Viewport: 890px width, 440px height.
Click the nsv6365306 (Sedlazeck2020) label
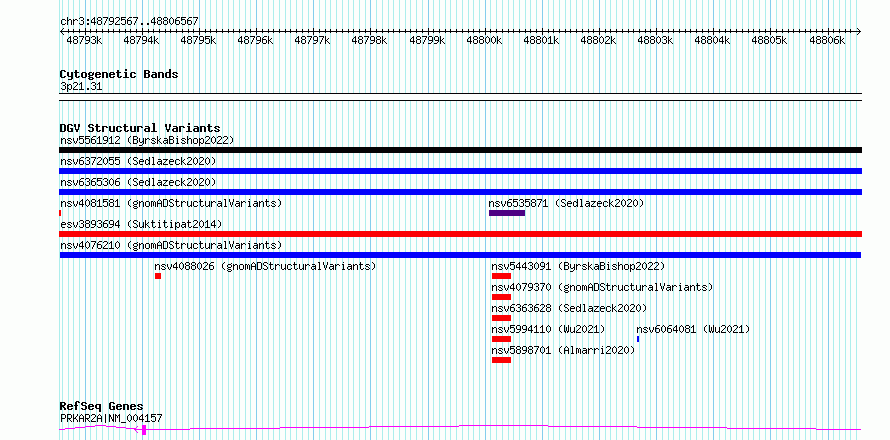coord(138,182)
